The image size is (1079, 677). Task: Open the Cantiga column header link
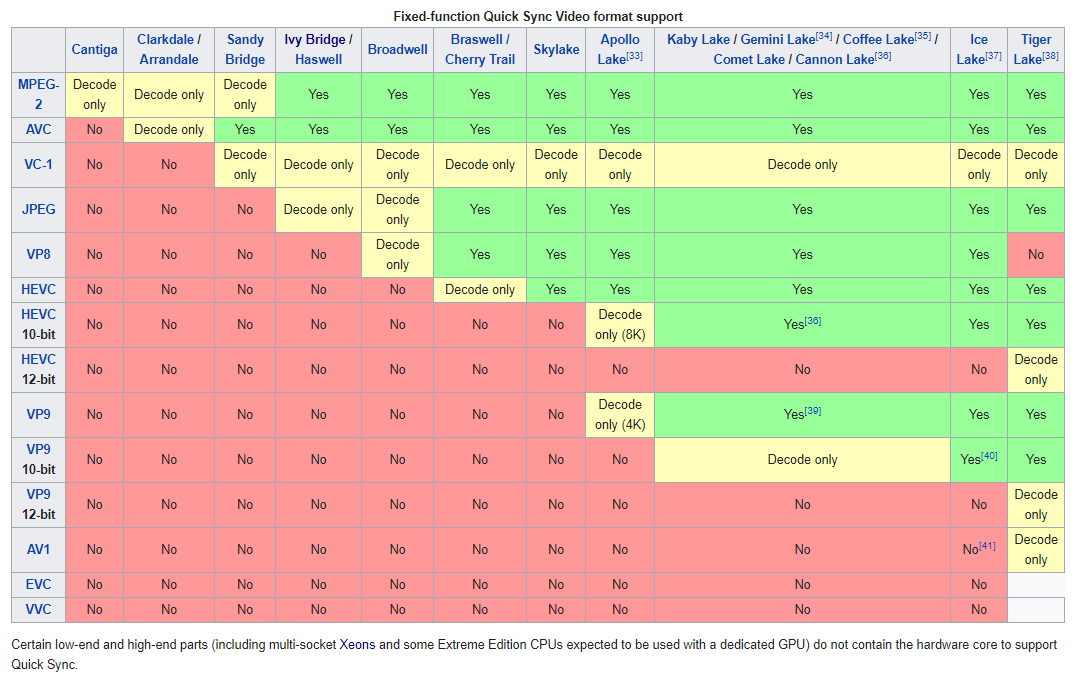[x=94, y=50]
